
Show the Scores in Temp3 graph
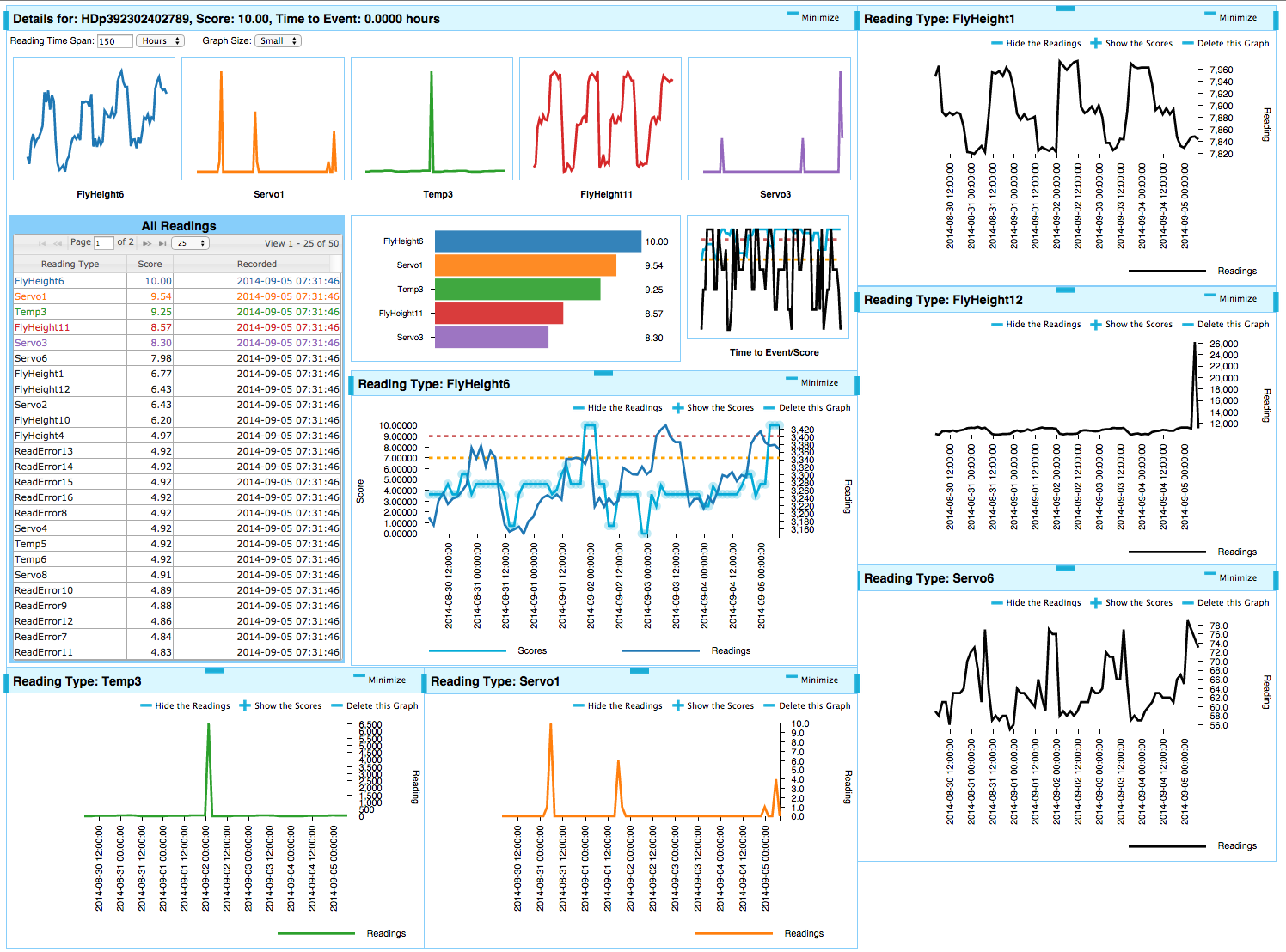pyautogui.click(x=280, y=705)
